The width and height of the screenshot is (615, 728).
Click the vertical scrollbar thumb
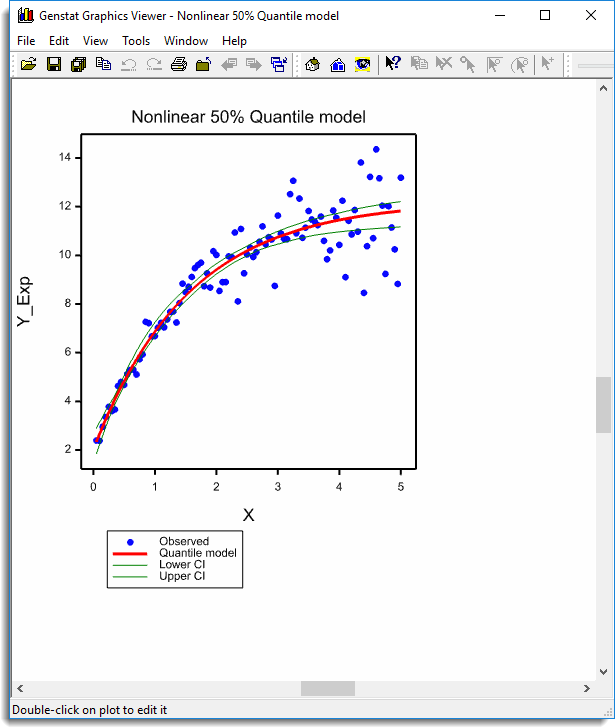[603, 404]
